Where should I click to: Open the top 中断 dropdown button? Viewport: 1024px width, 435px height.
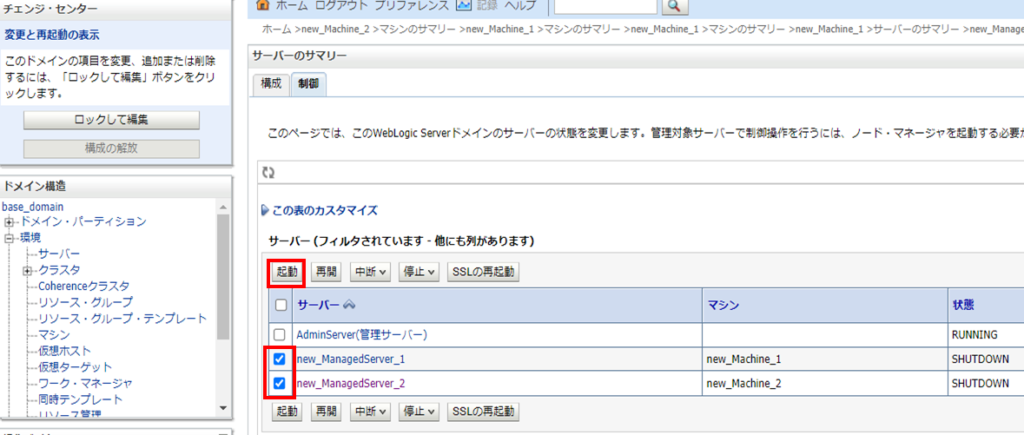point(370,272)
